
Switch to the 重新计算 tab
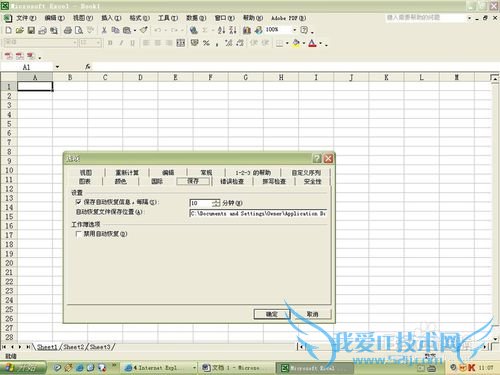pyautogui.click(x=127, y=172)
